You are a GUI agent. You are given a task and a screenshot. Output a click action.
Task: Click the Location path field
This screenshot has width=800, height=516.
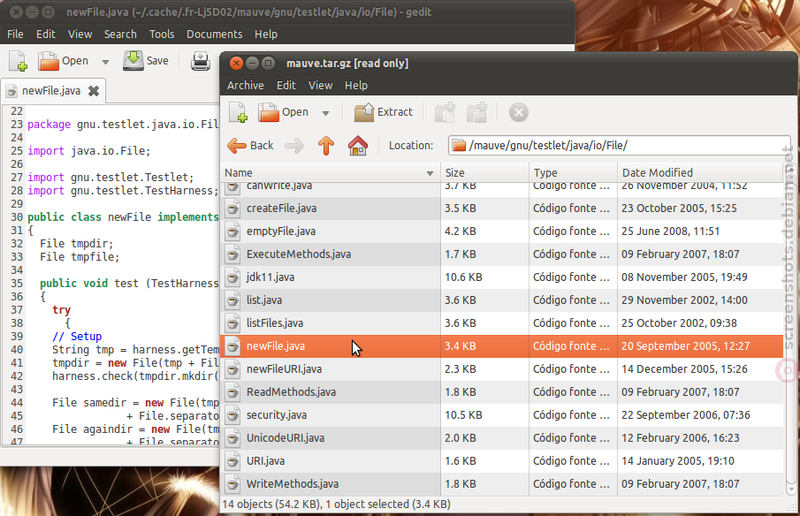619,145
